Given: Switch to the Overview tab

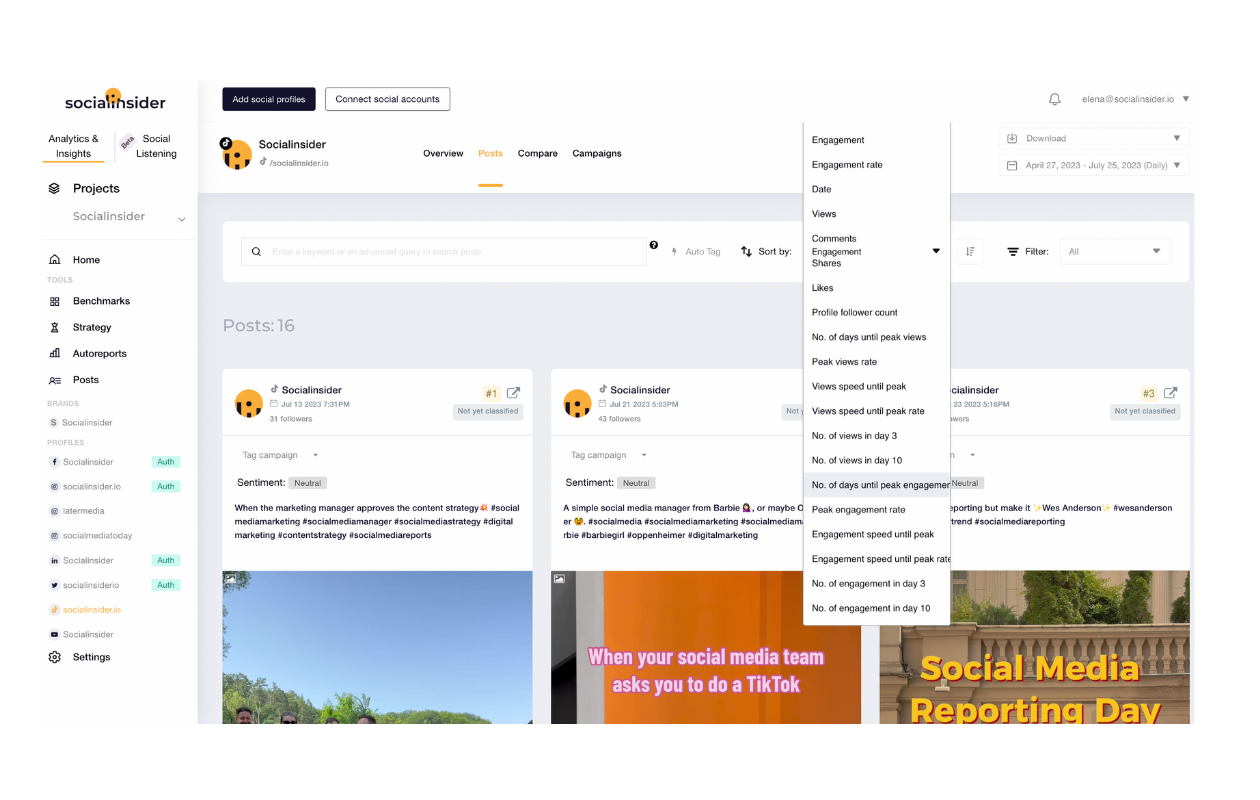Looking at the screenshot, I should pos(443,153).
